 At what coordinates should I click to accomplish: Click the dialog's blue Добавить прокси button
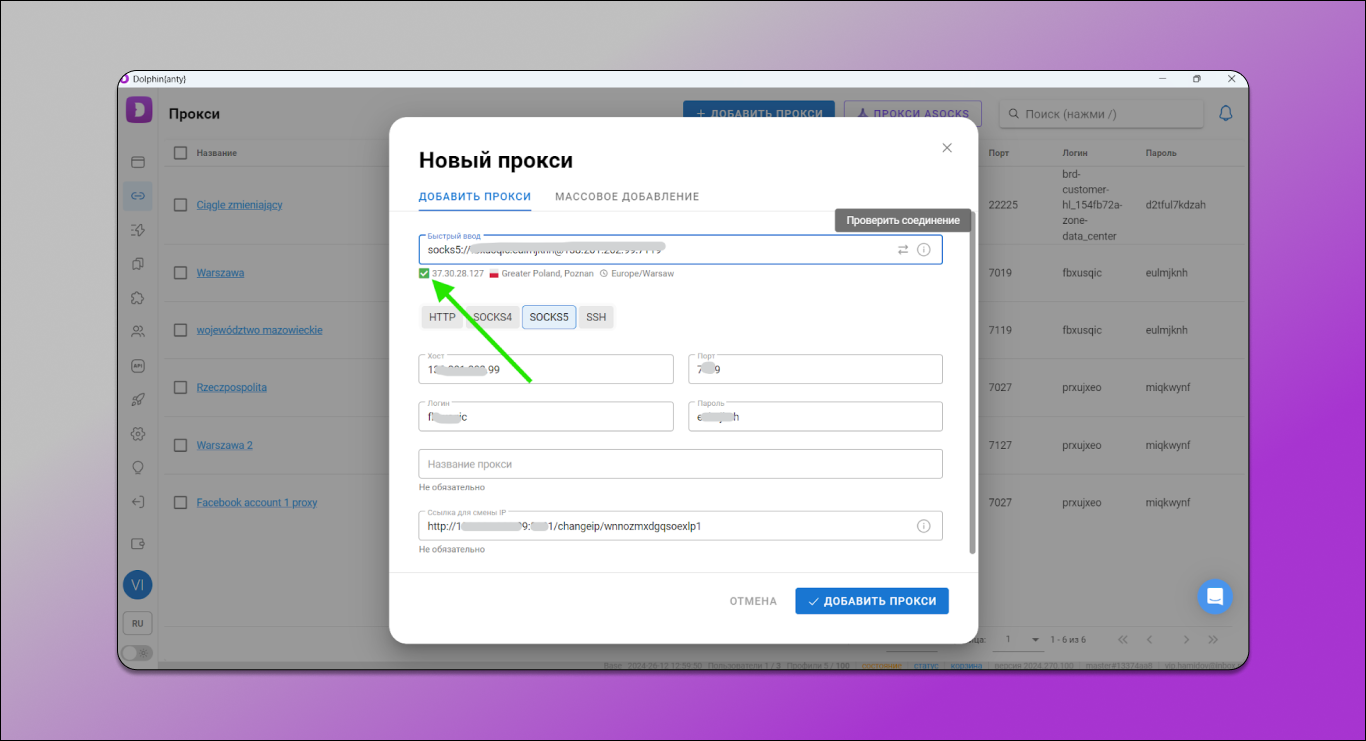tap(872, 601)
